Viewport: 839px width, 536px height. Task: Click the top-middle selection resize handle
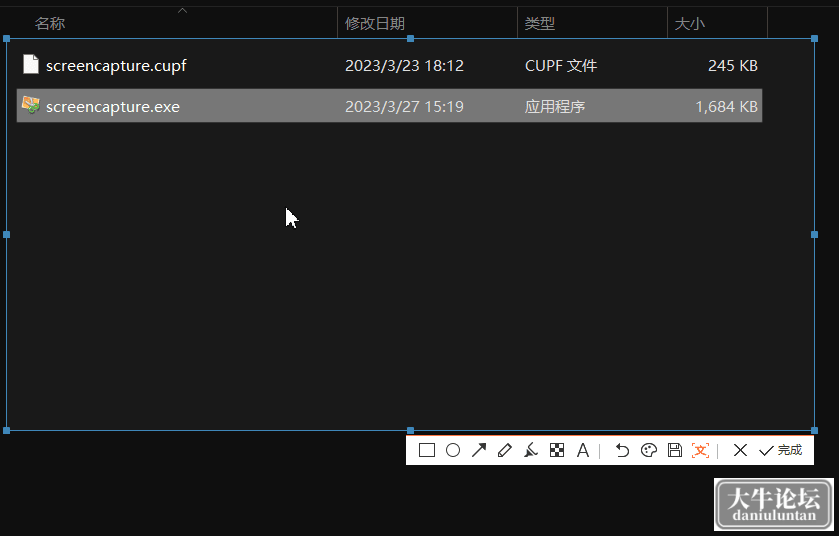[410, 39]
